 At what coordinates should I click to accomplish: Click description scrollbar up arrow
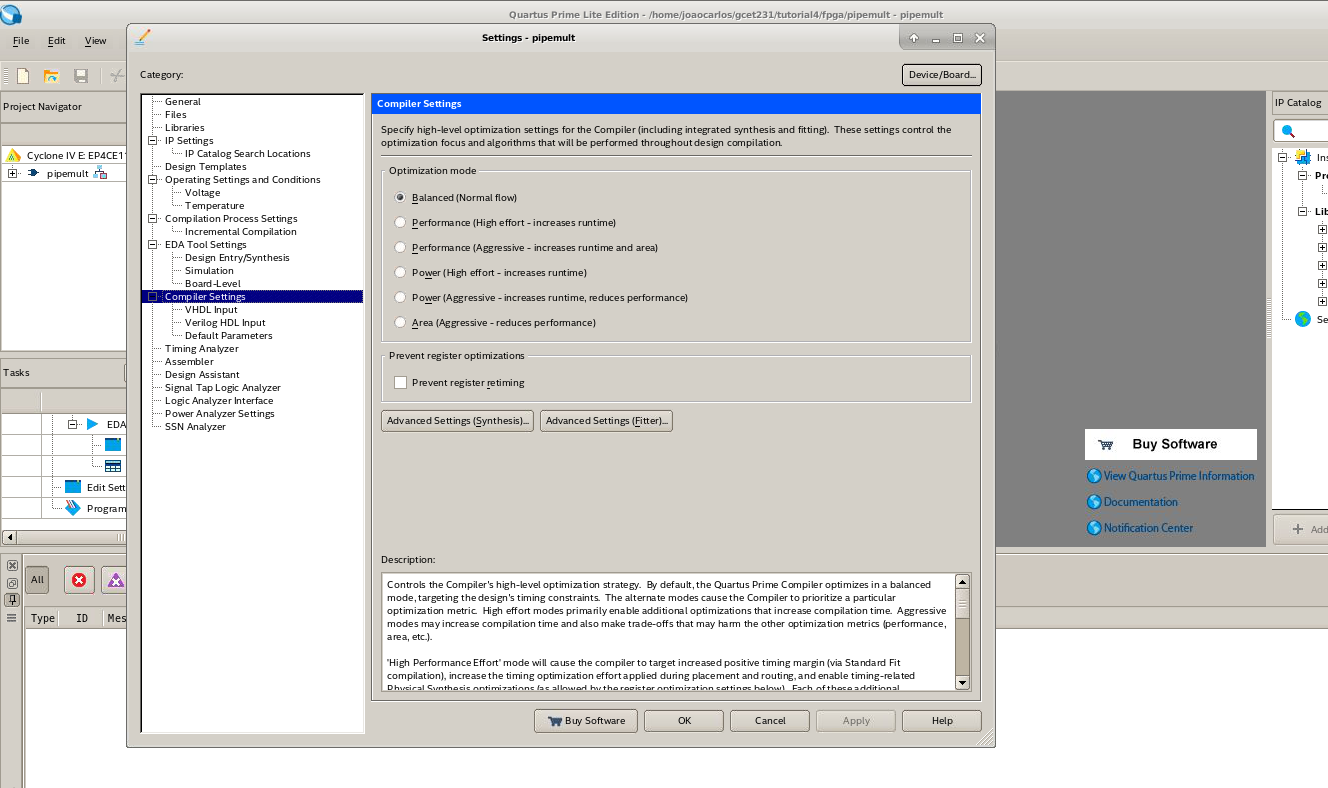click(962, 581)
